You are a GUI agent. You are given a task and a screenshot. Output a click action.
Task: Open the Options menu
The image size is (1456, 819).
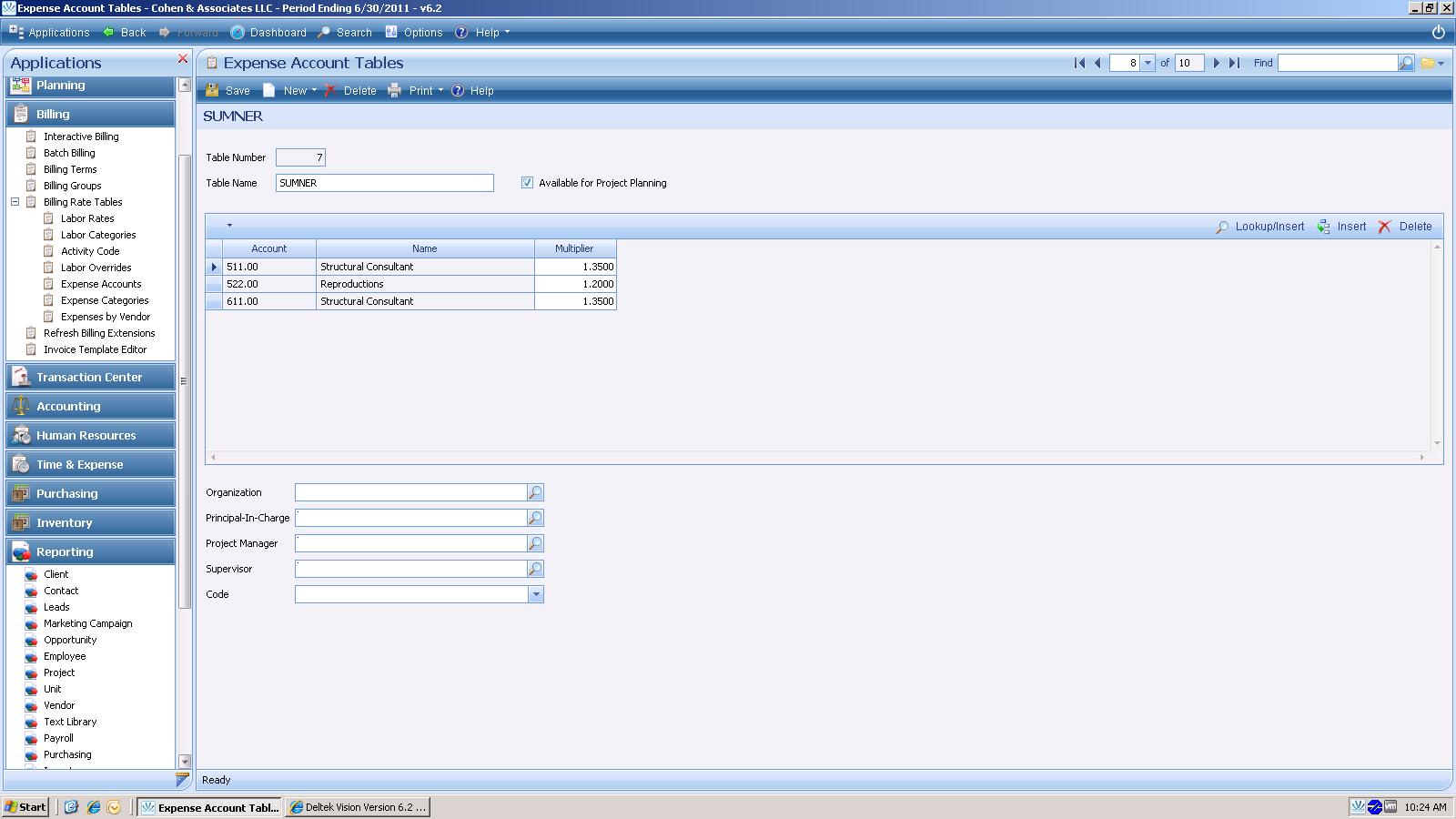pyautogui.click(x=414, y=32)
